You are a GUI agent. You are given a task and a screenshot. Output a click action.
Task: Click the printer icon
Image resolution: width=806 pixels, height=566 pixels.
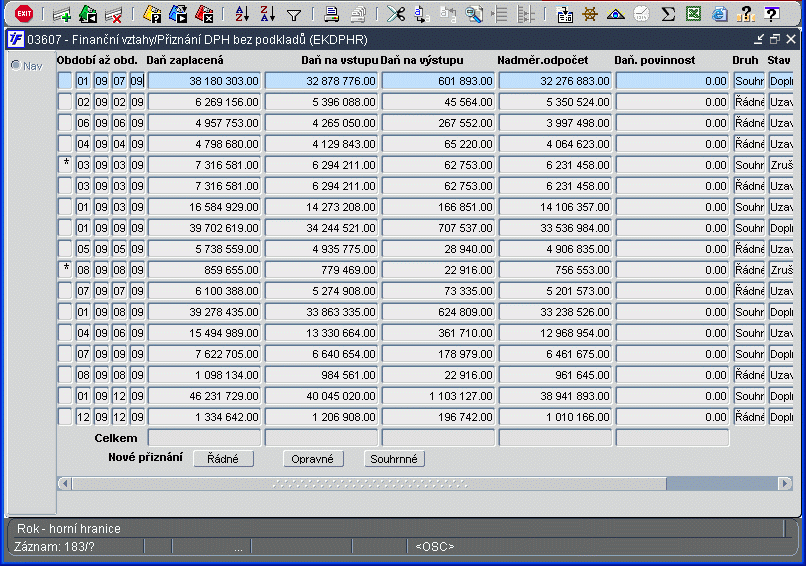332,14
